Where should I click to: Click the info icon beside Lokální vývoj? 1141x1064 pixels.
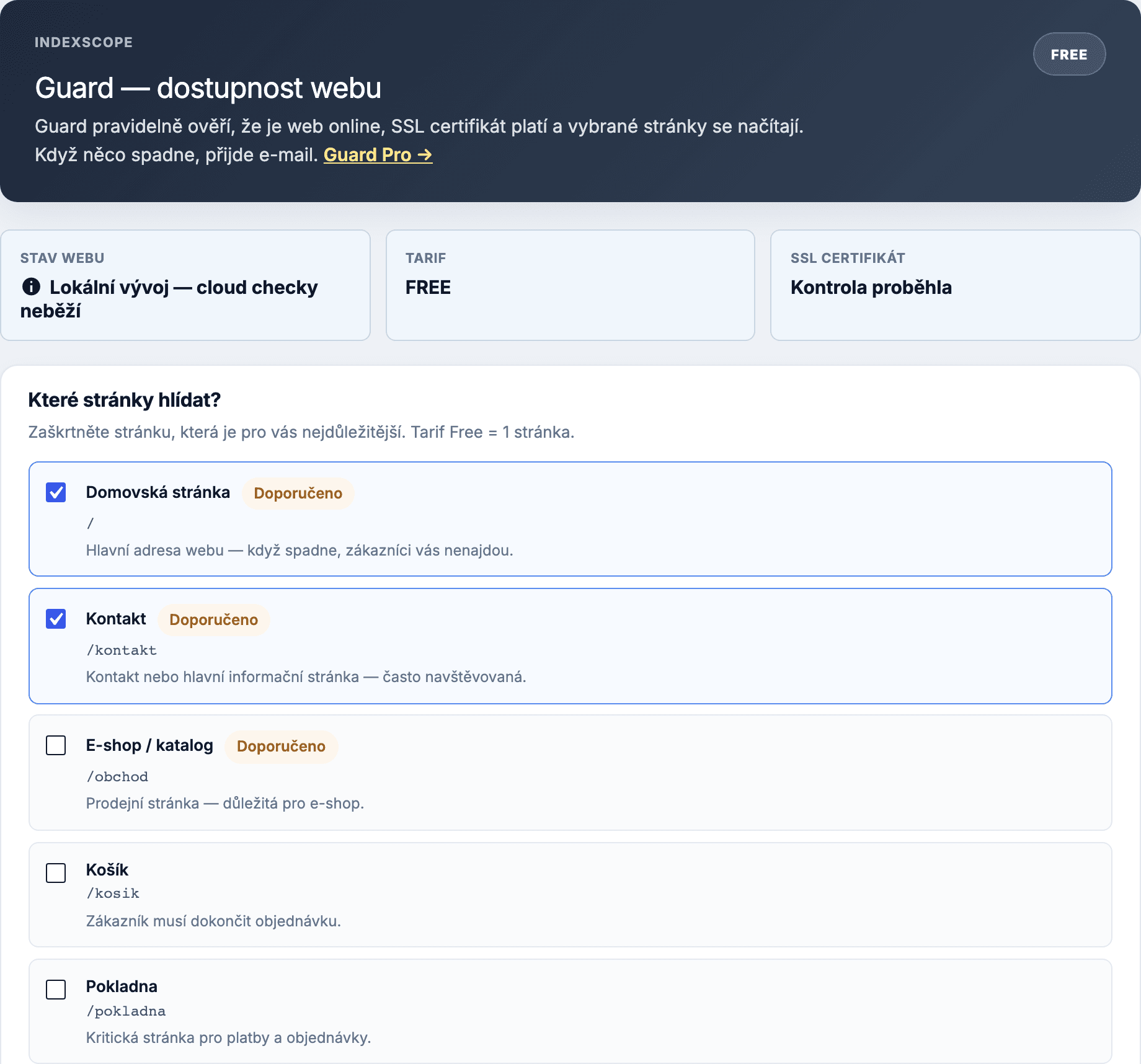(x=31, y=286)
